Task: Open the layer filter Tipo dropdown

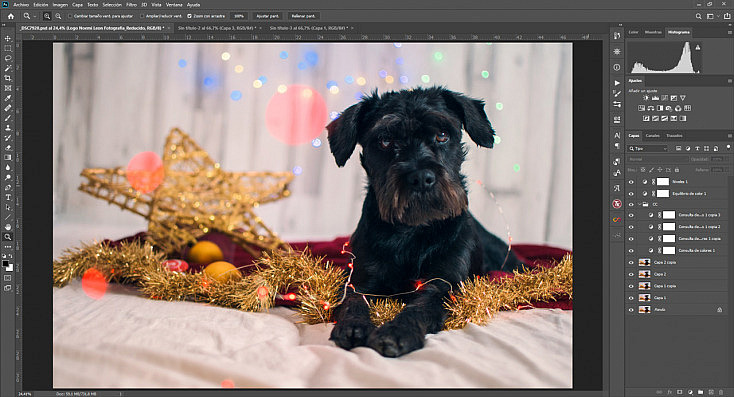Action: (x=648, y=148)
